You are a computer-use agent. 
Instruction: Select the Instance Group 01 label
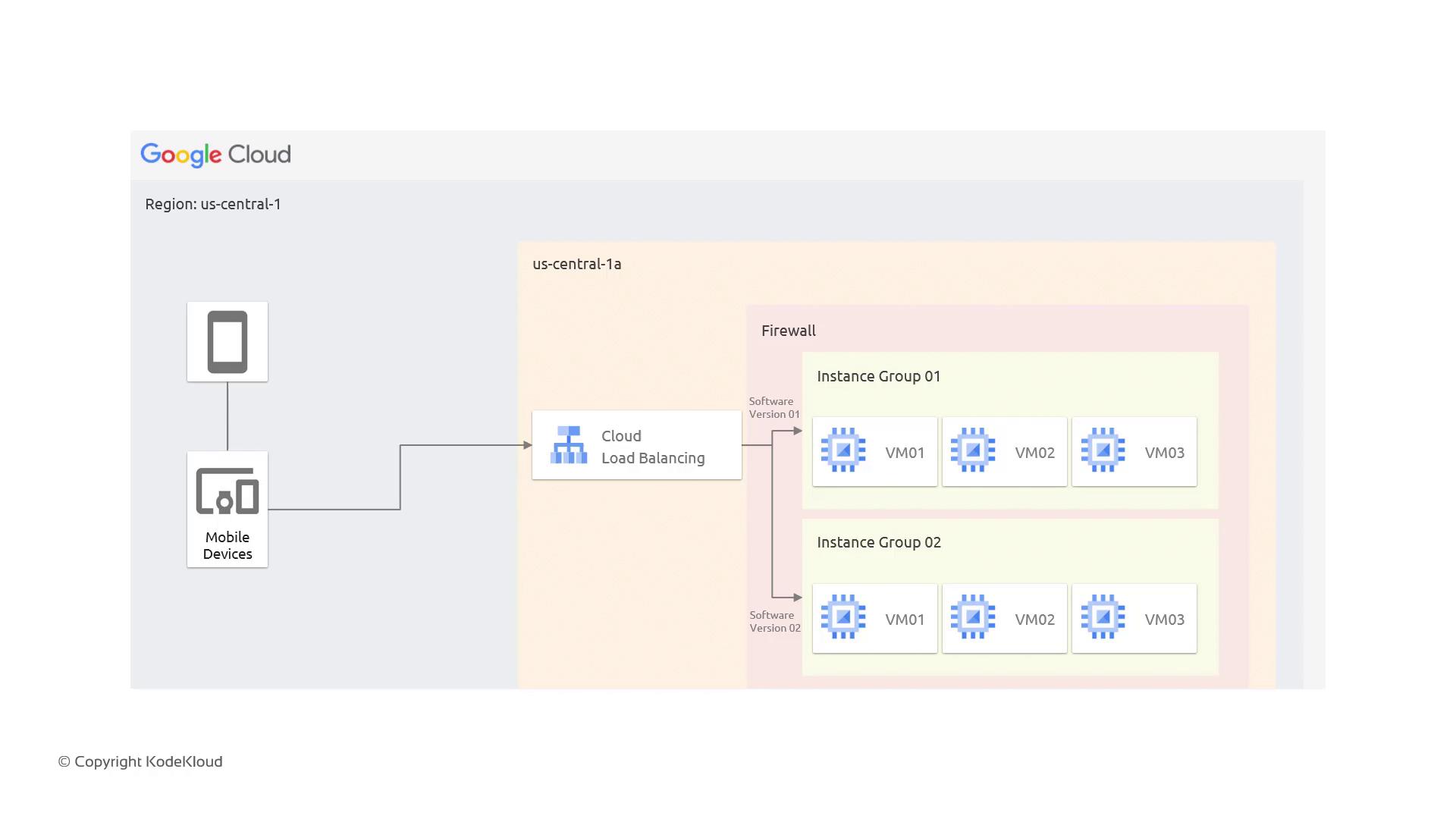click(x=878, y=376)
